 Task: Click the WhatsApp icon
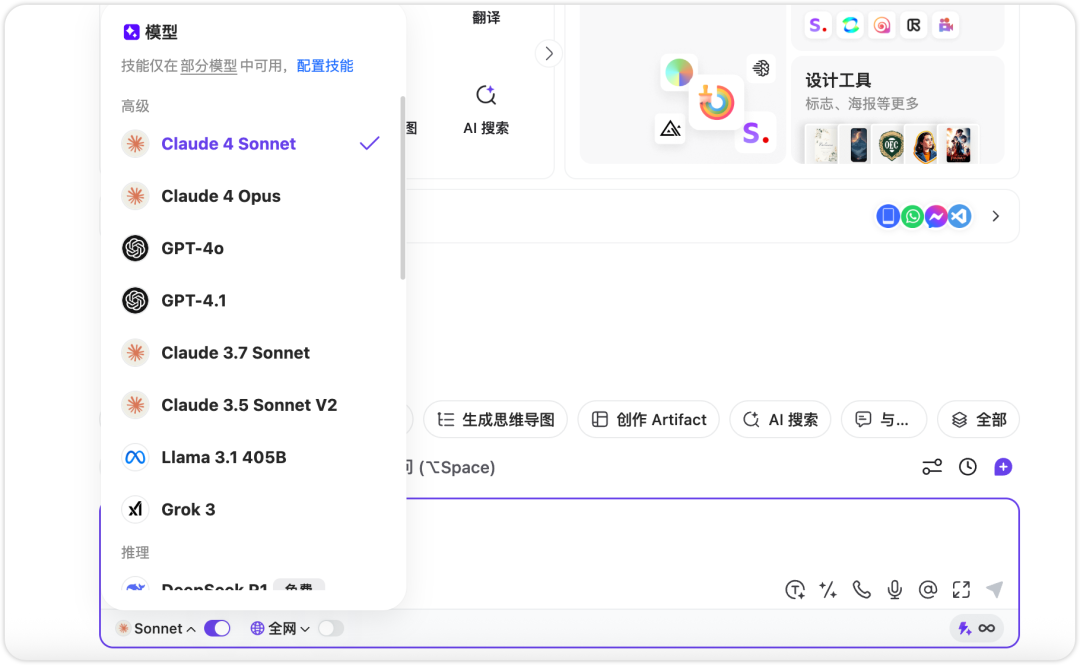(912, 216)
